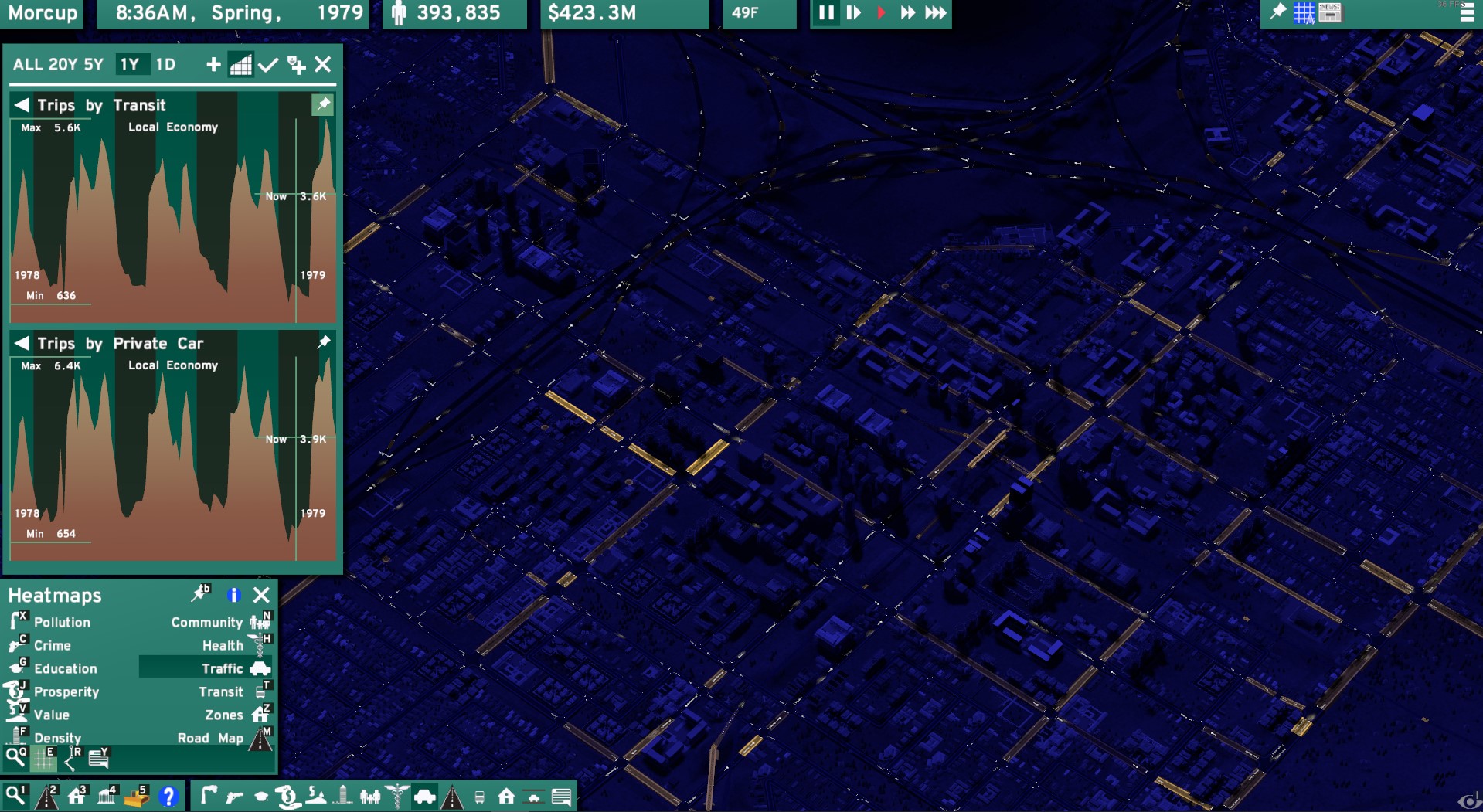Toggle underground view icon in bottom bar
This screenshot has height=812, width=1483.
(x=534, y=797)
